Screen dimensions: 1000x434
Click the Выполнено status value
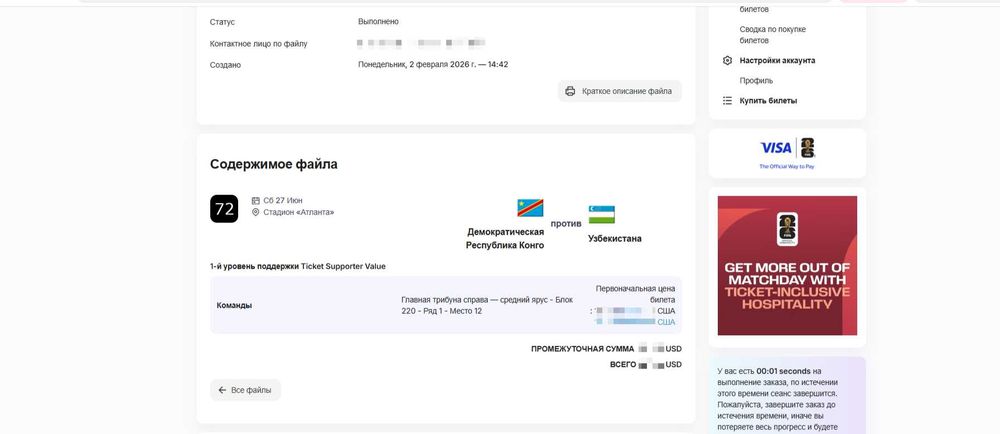tap(378, 22)
